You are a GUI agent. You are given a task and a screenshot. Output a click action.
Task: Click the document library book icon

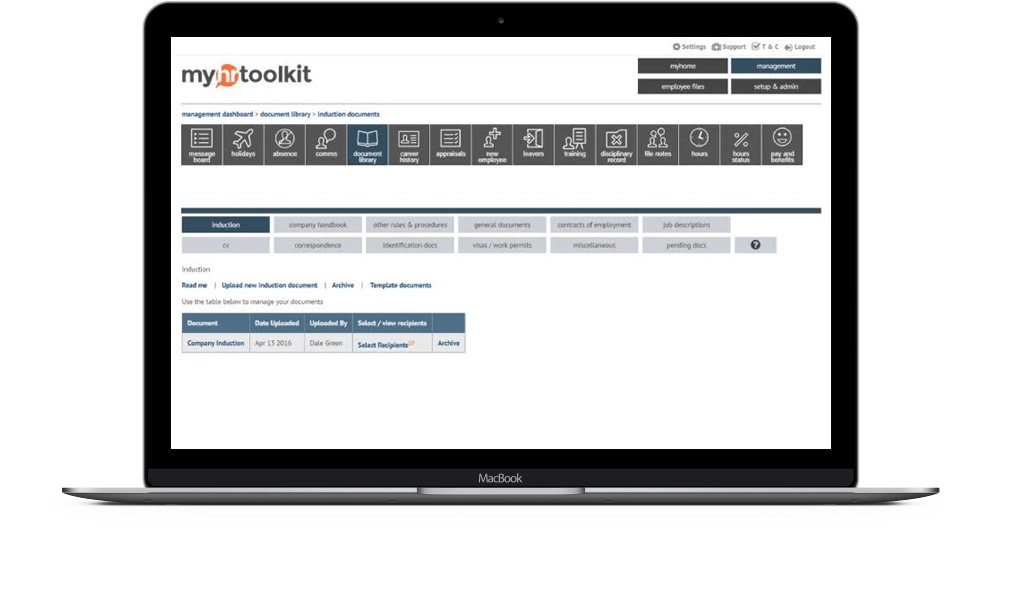pyautogui.click(x=367, y=143)
